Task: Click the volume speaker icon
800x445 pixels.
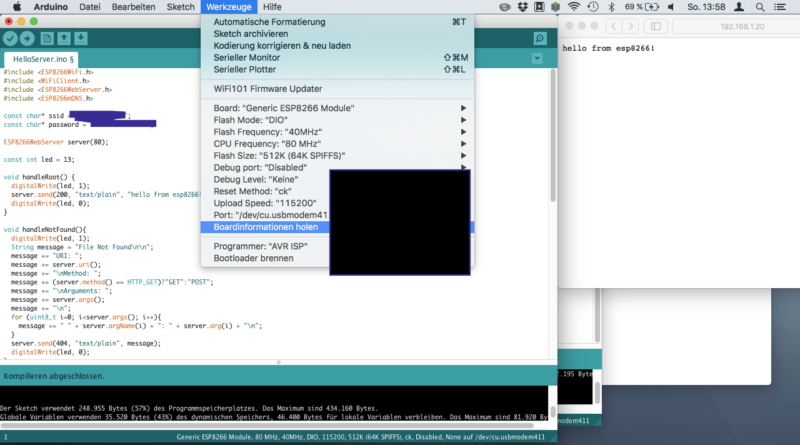Action: click(671, 7)
